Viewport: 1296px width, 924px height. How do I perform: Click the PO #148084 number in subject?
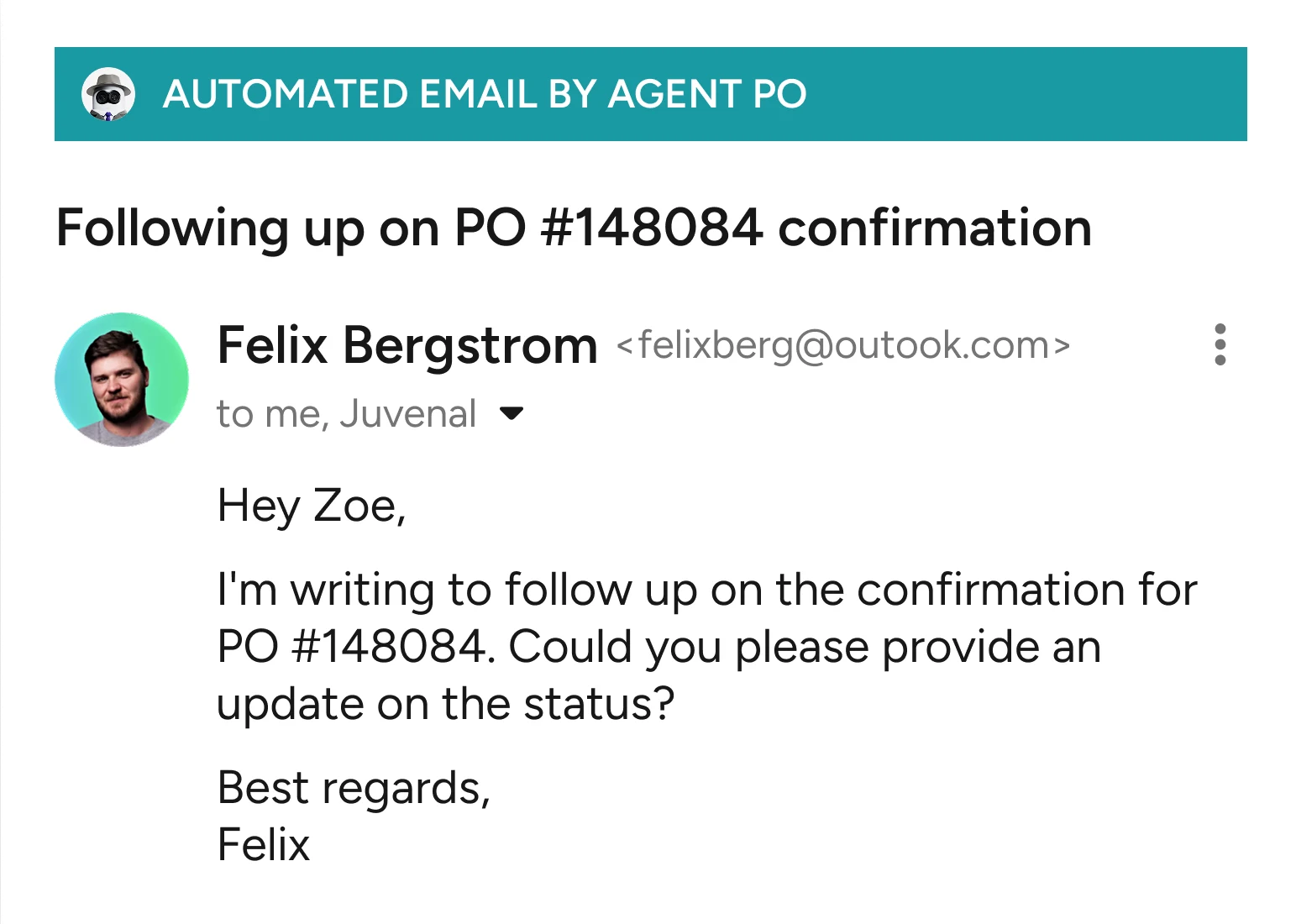pyautogui.click(x=608, y=228)
